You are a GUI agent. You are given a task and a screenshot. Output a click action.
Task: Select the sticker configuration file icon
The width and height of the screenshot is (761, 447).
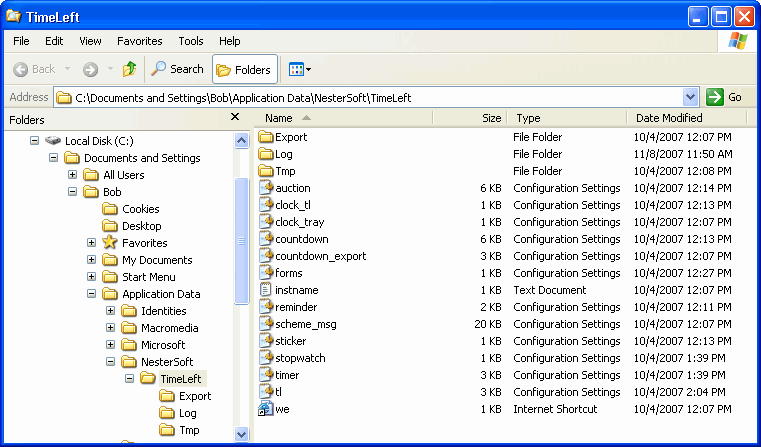tap(265, 341)
